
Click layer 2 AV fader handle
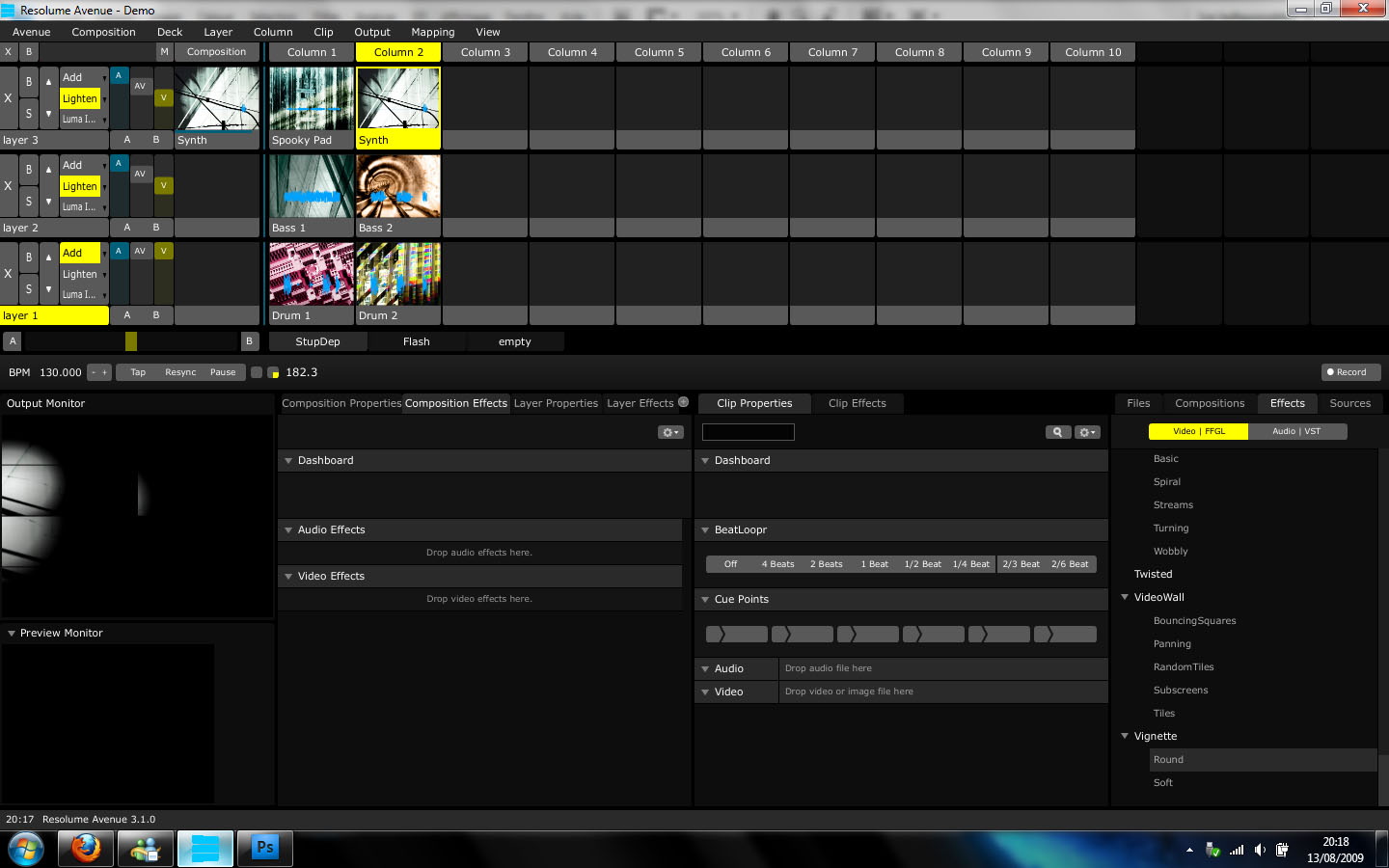140,174
